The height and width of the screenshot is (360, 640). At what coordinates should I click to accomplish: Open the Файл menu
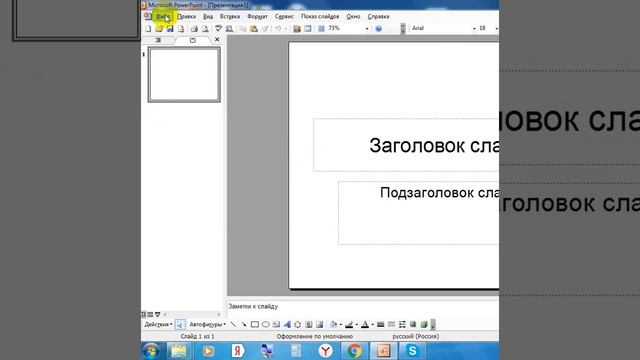click(x=163, y=17)
